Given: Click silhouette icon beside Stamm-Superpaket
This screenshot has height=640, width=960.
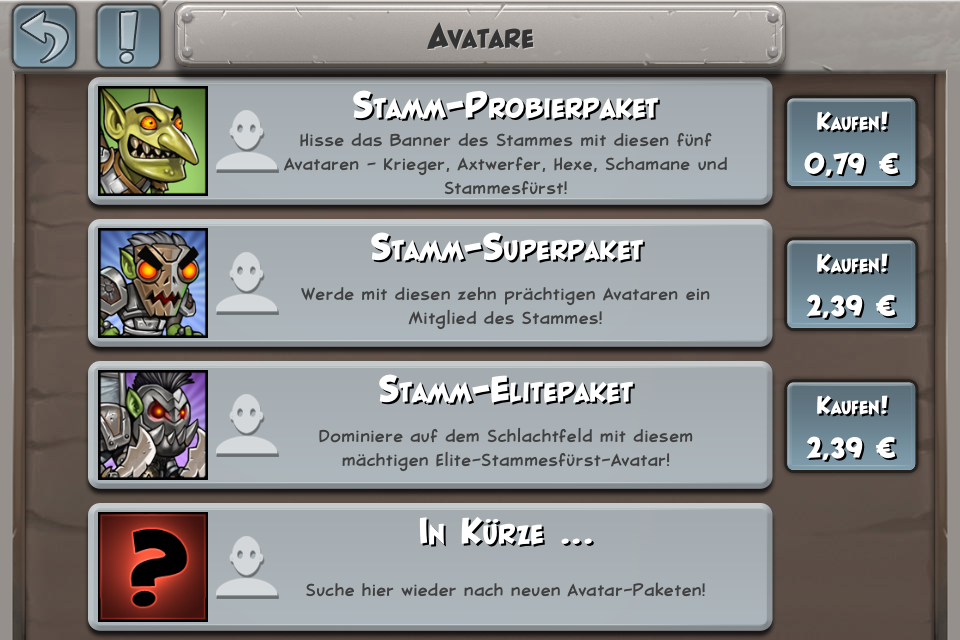Looking at the screenshot, I should click(x=247, y=283).
